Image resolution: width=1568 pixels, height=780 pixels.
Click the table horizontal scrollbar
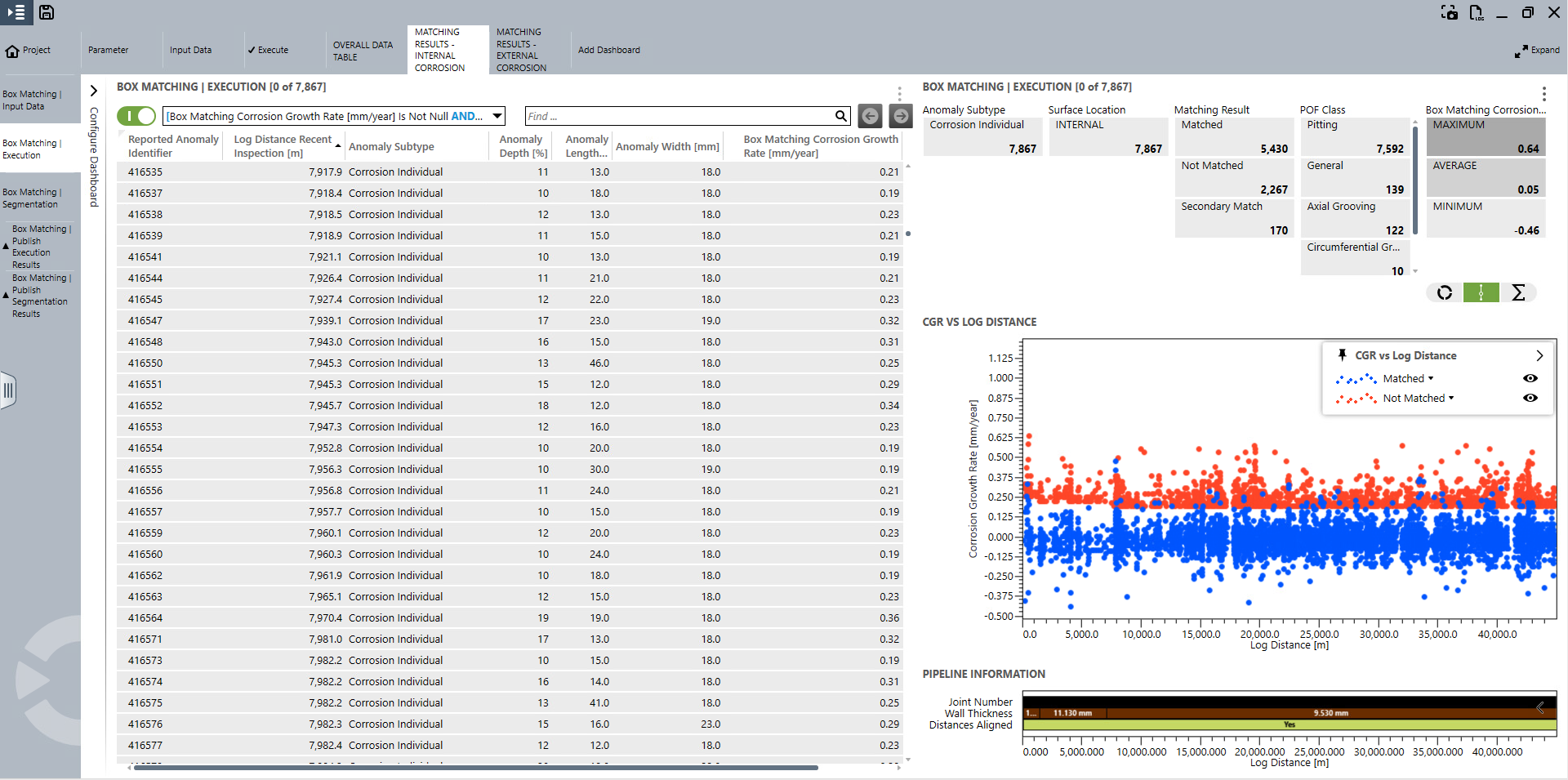475,768
